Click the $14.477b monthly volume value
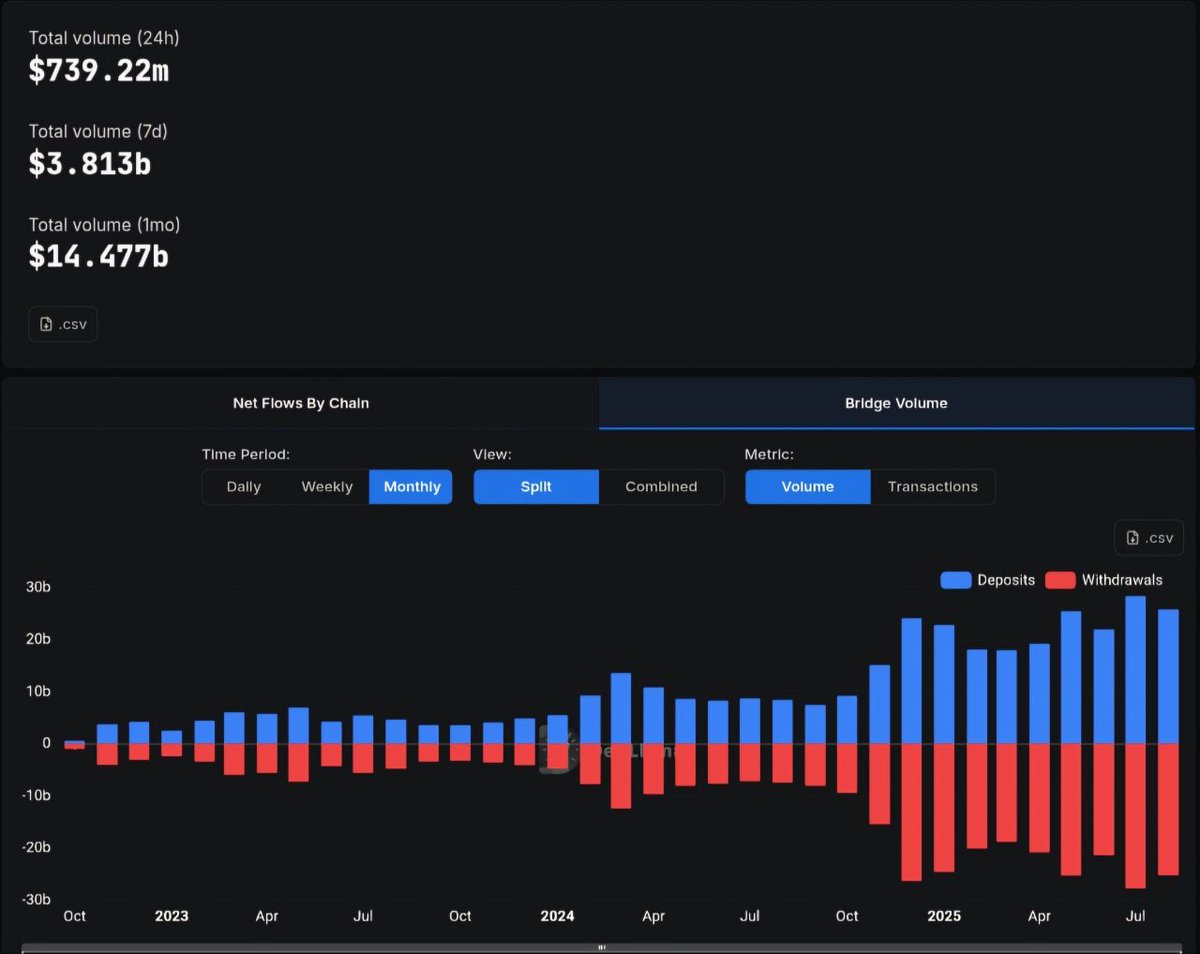1200x954 pixels. coord(98,256)
